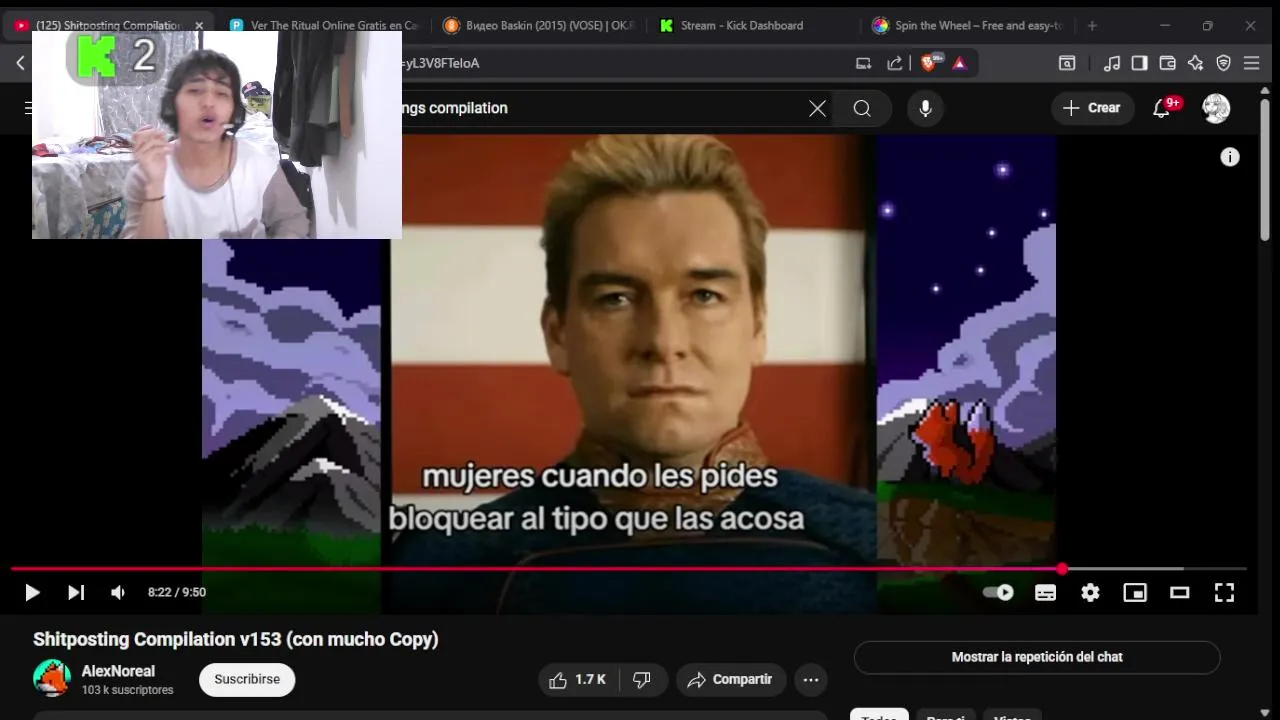The image size is (1280, 720).
Task: Open the browser tab search icon
Action: coord(1067,63)
